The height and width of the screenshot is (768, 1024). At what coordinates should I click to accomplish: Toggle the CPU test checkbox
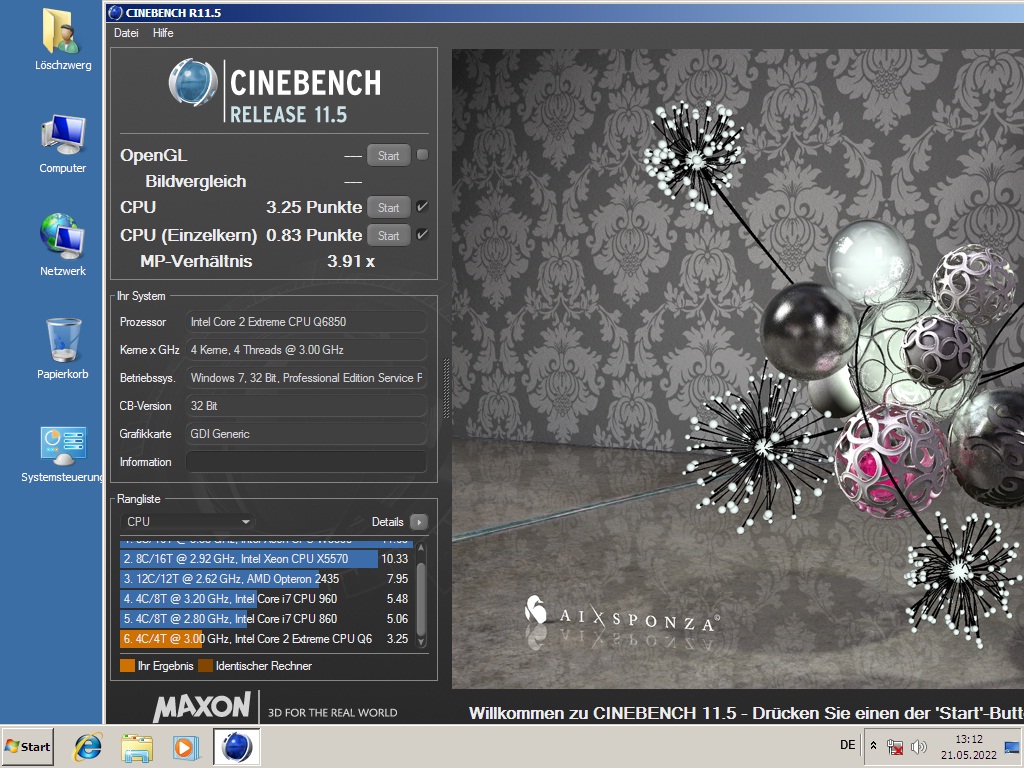(423, 206)
